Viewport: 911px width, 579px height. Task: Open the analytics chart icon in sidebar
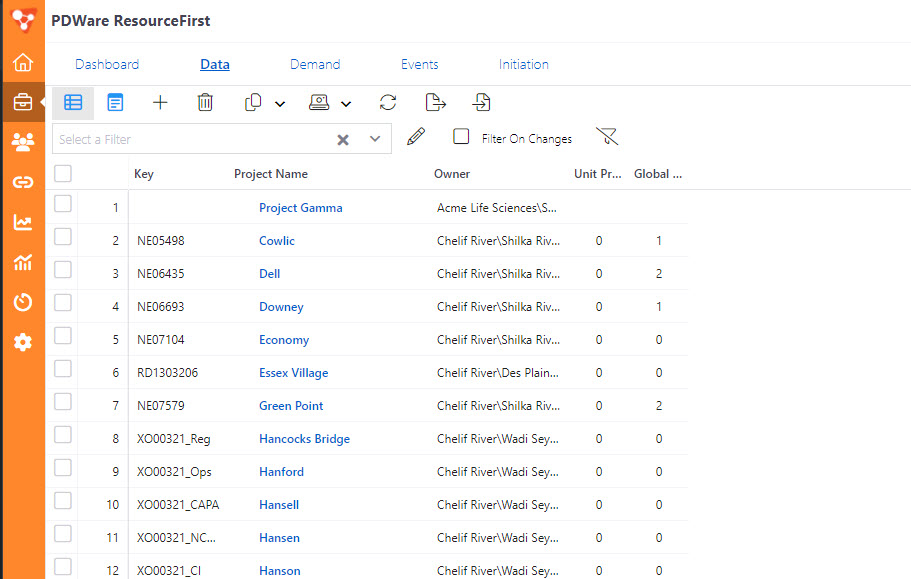(x=22, y=221)
